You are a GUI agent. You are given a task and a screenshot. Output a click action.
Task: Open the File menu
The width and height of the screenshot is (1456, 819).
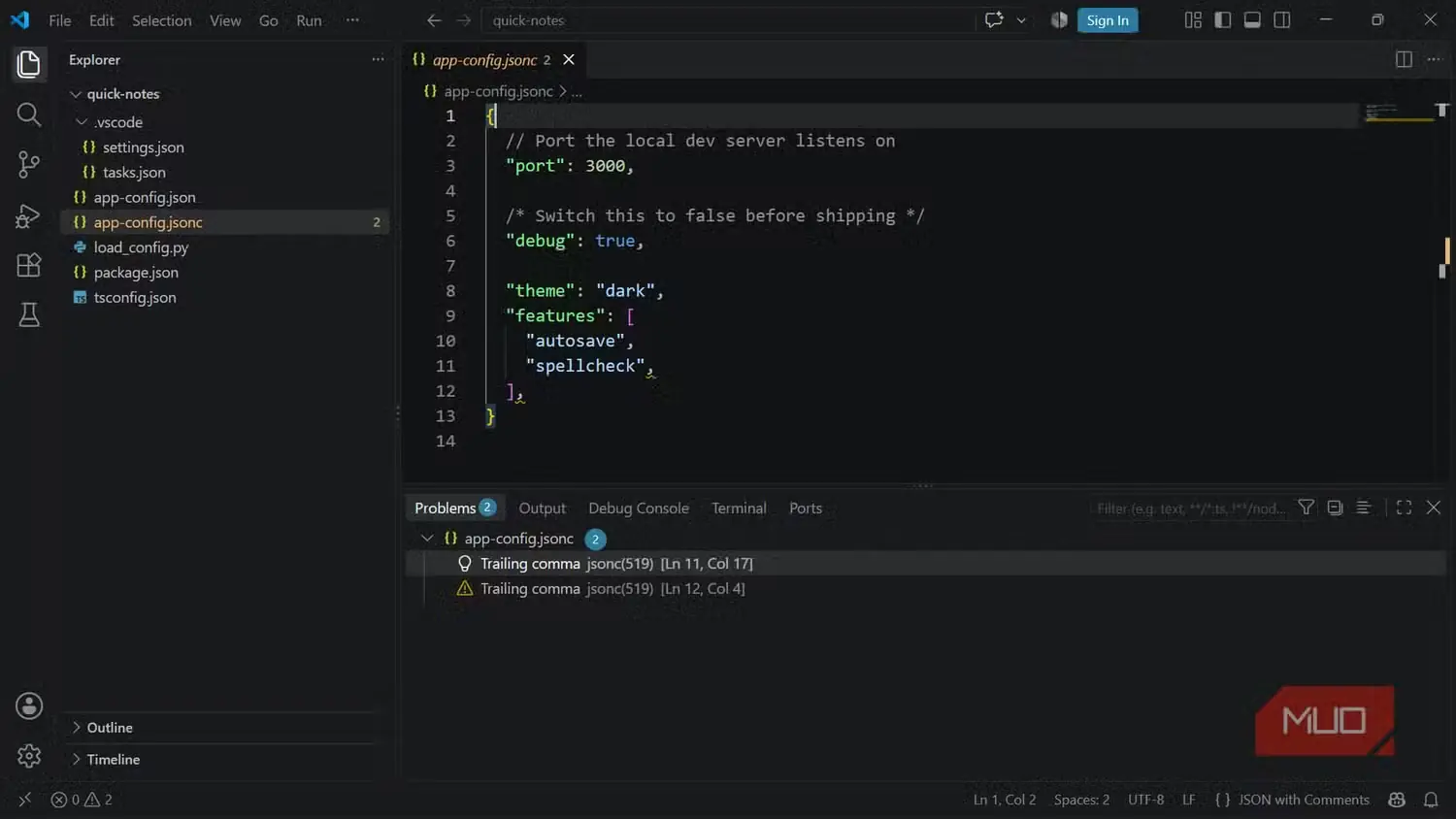point(59,19)
